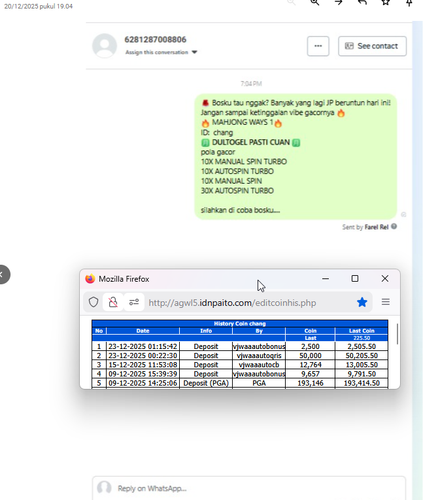
Task: Click the contact avatar for 6281287008806
Action: pyautogui.click(x=105, y=46)
